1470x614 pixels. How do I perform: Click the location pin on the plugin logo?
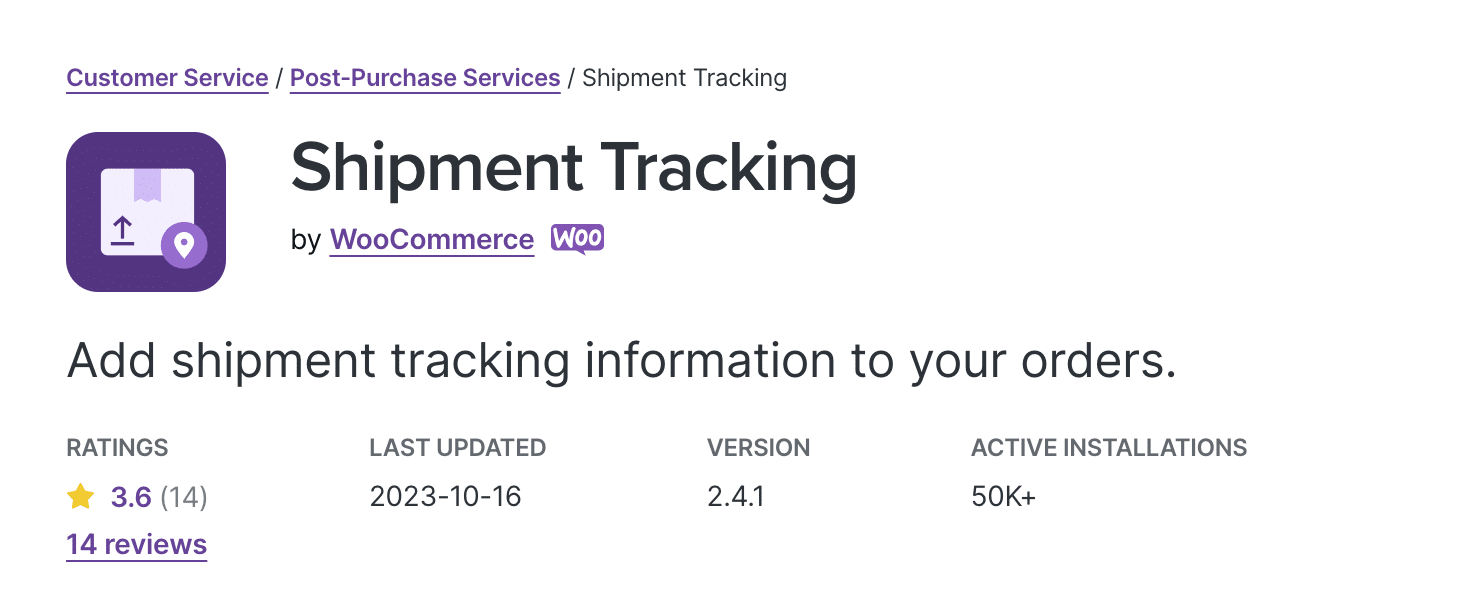pyautogui.click(x=184, y=243)
